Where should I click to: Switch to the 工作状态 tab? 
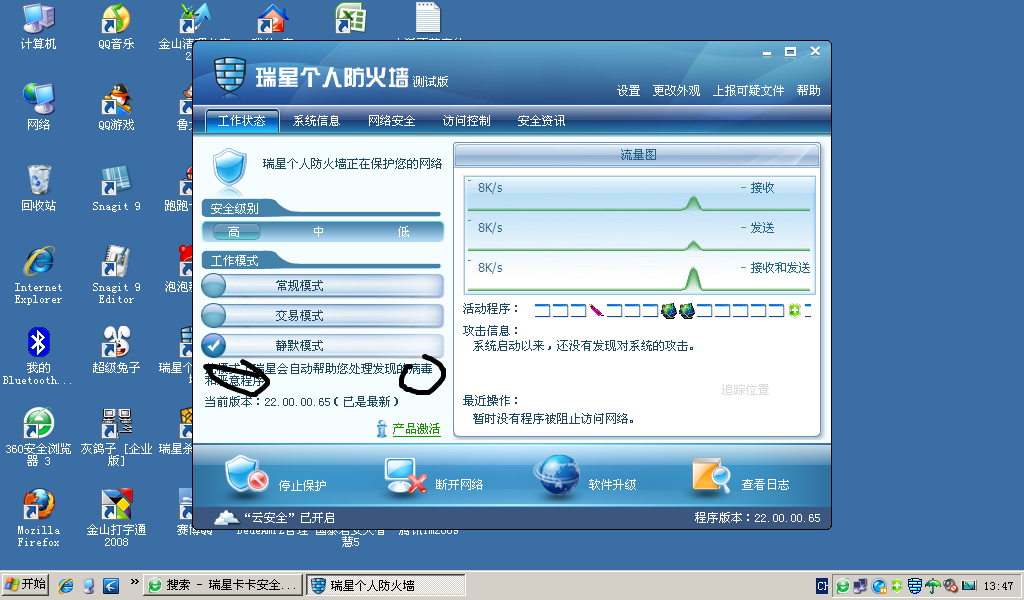coord(242,121)
